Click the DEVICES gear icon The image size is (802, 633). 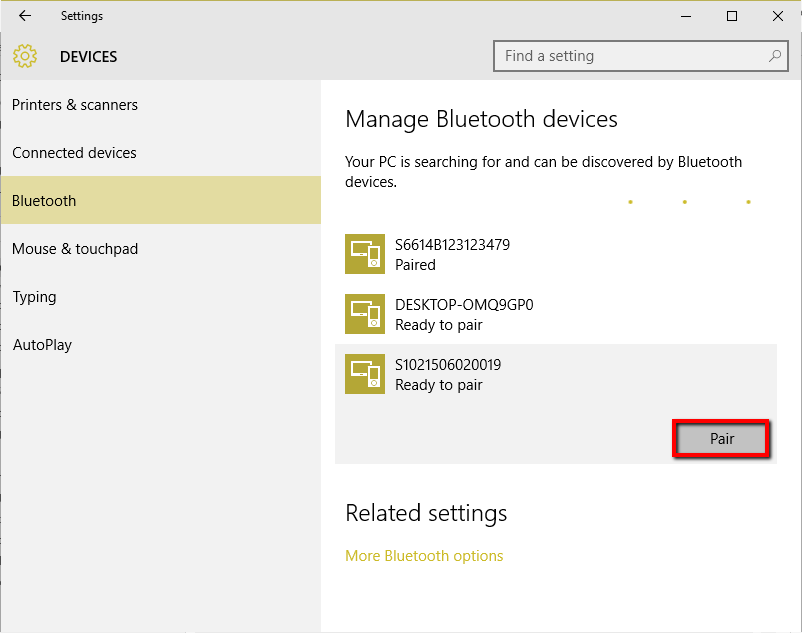(24, 56)
